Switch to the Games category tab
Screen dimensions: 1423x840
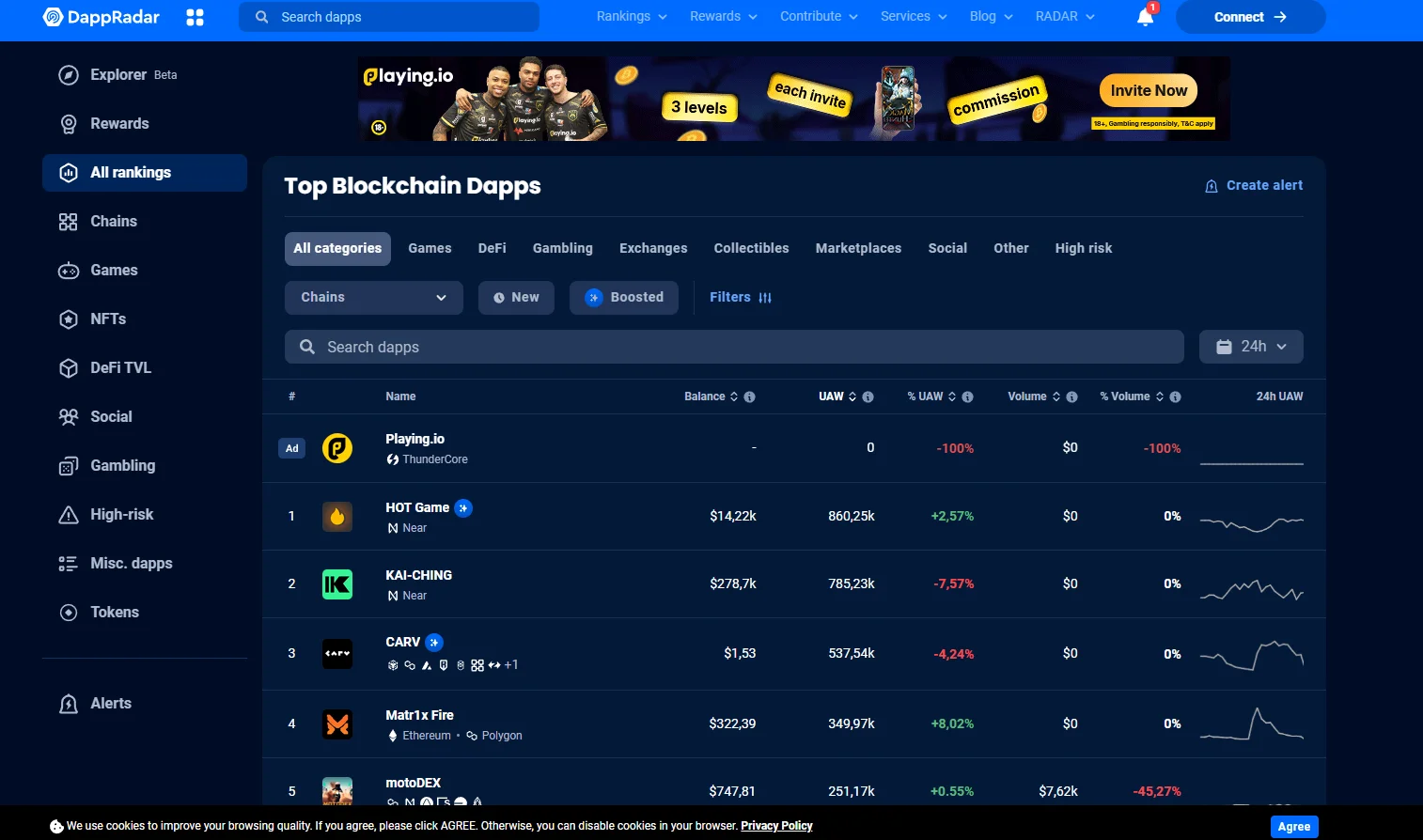430,249
